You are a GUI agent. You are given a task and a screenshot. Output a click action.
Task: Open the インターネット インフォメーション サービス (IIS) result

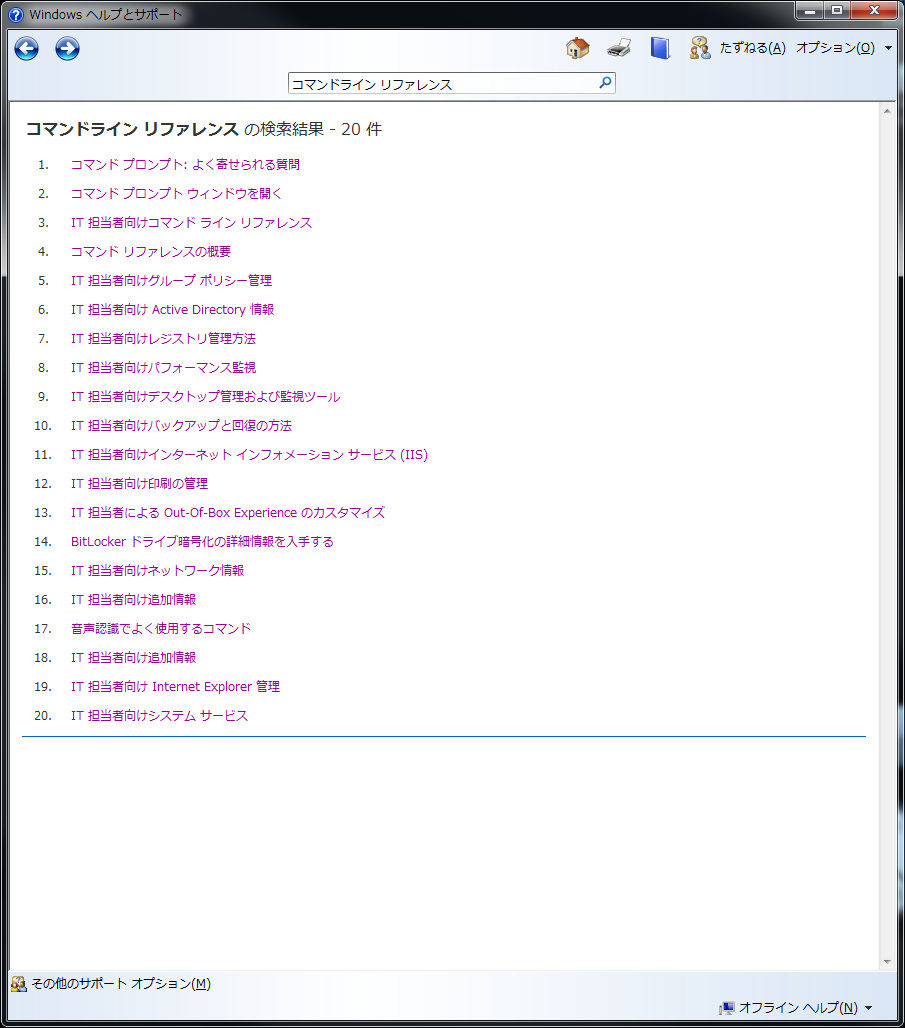point(249,454)
